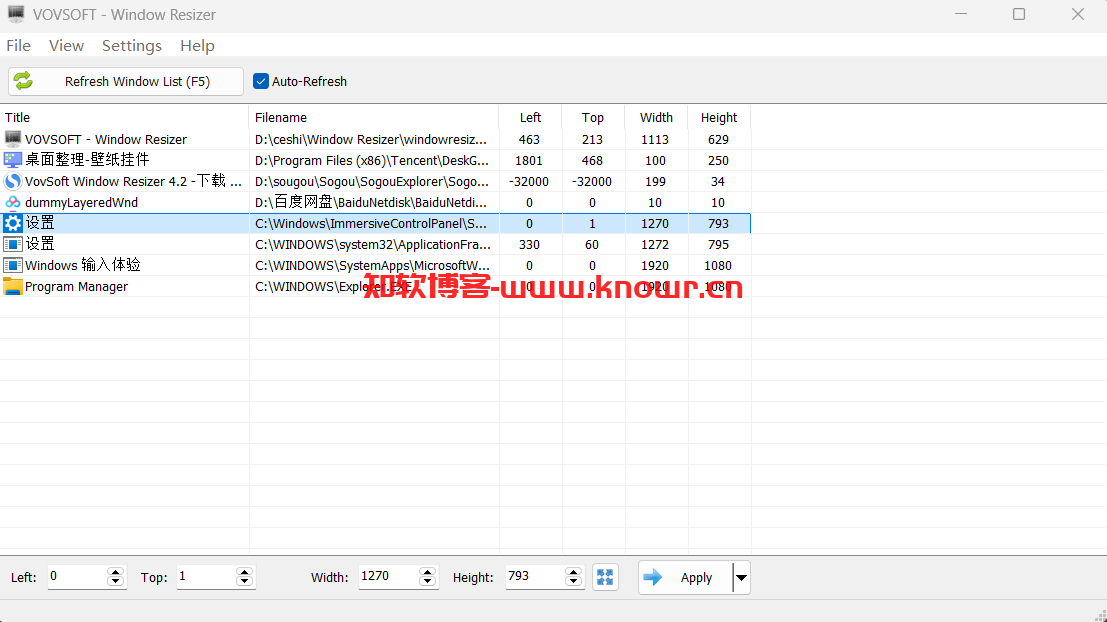Click the Height value 795 cell

pyautogui.click(x=718, y=244)
